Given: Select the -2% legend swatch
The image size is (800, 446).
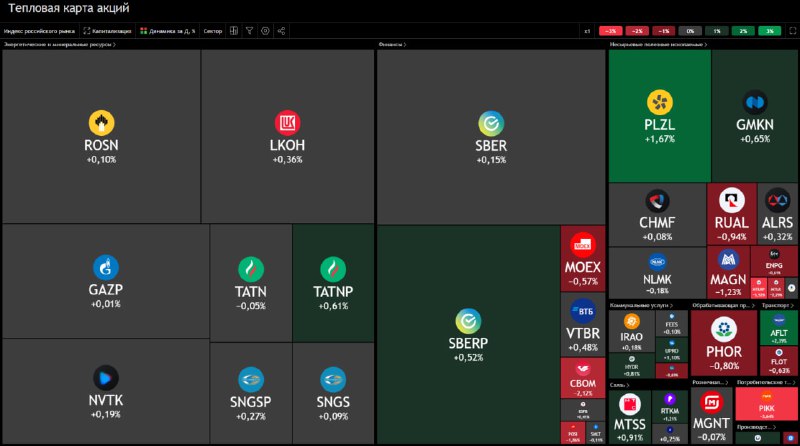Looking at the screenshot, I should (x=637, y=31).
